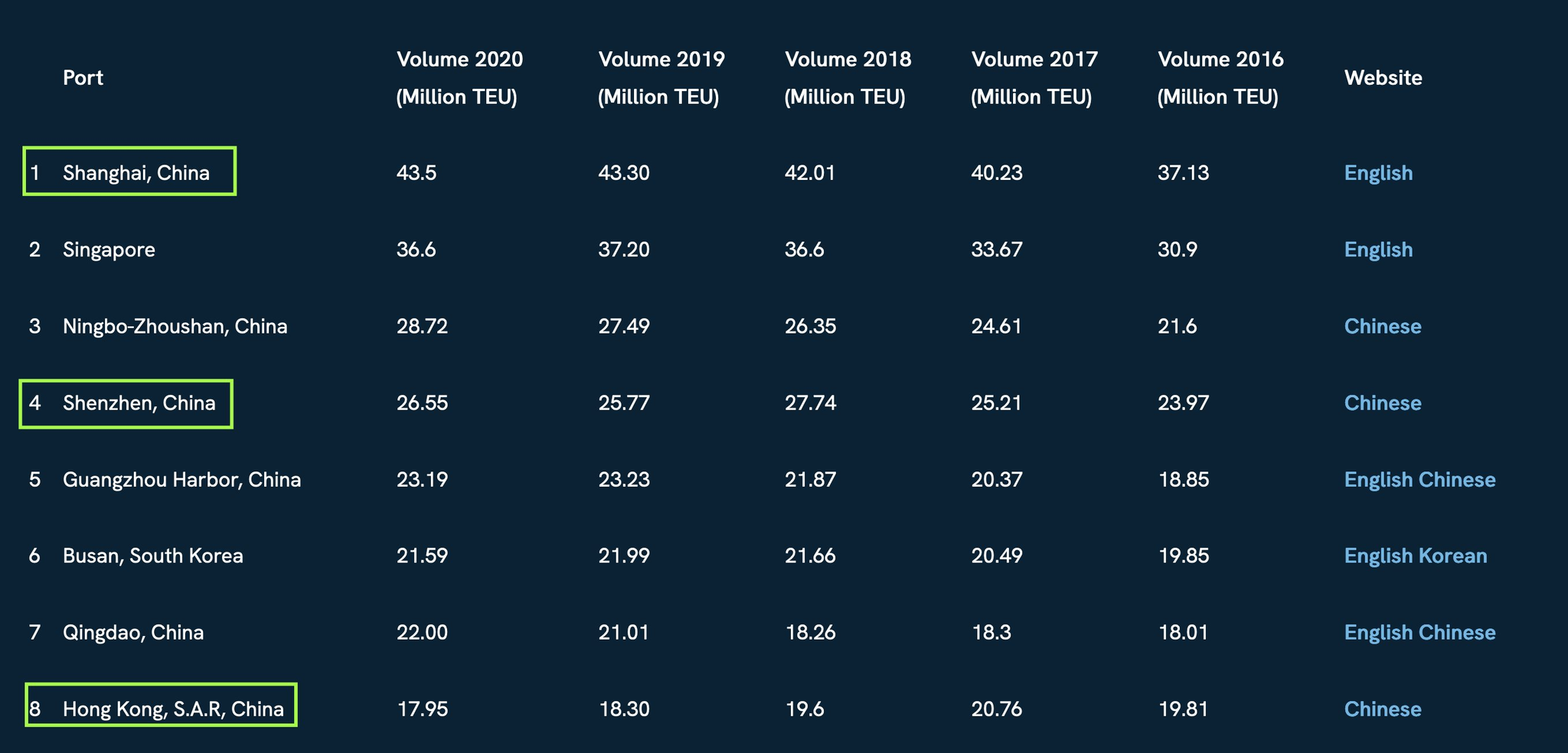Click the Website column header
The width and height of the screenshot is (1568, 753).
1383,77
